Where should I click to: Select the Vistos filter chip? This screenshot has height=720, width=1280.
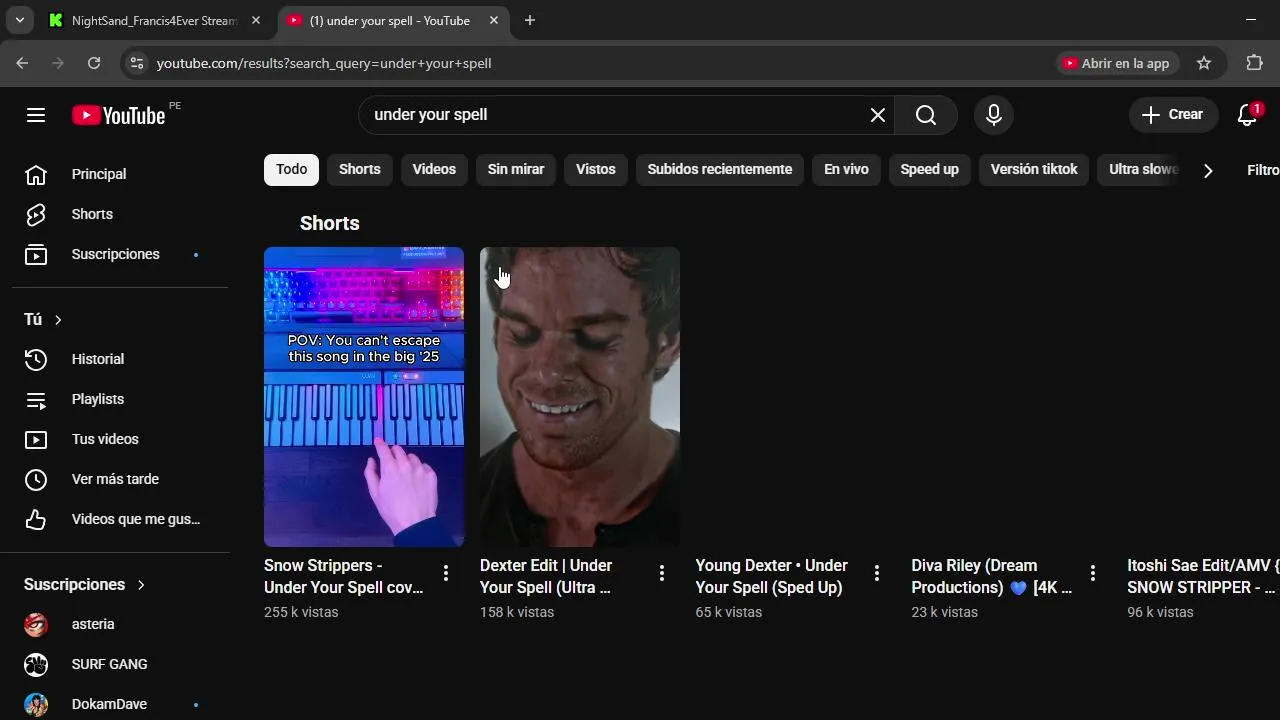coord(596,169)
